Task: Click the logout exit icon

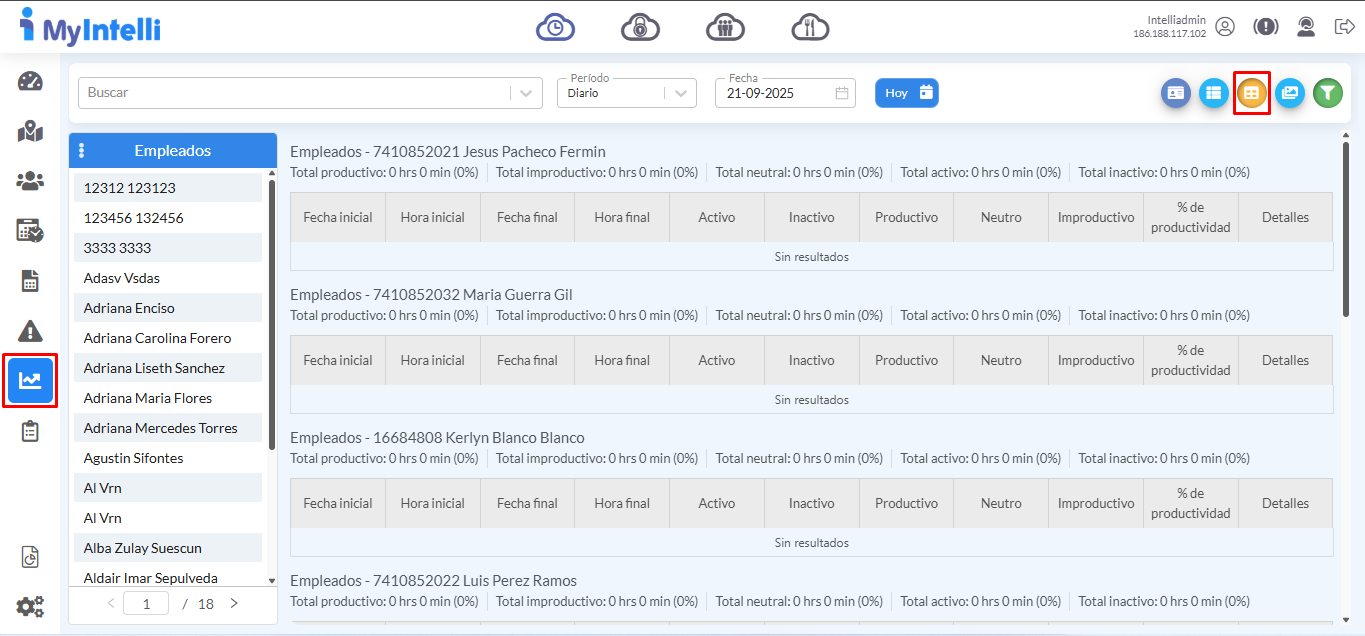Action: (1344, 27)
